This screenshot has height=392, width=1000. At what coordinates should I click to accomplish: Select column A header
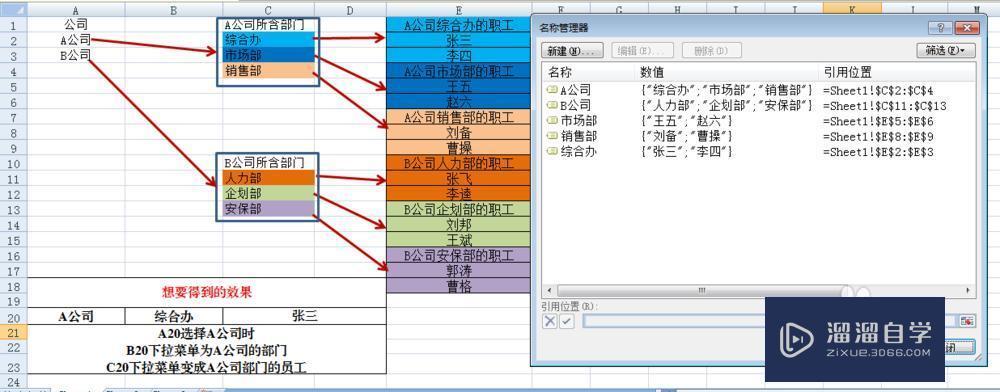(x=76, y=10)
